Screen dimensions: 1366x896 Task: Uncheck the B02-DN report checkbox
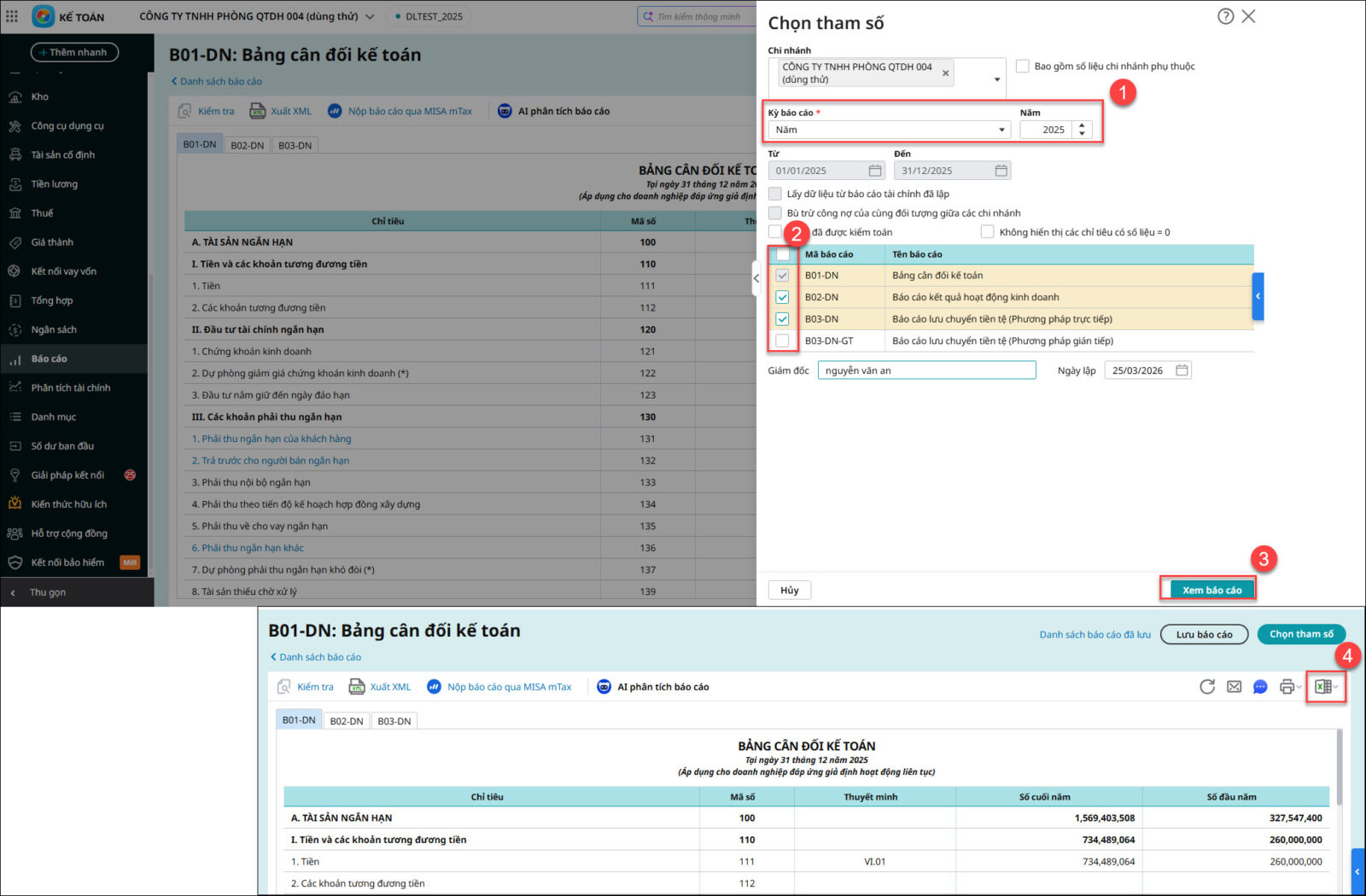point(782,297)
